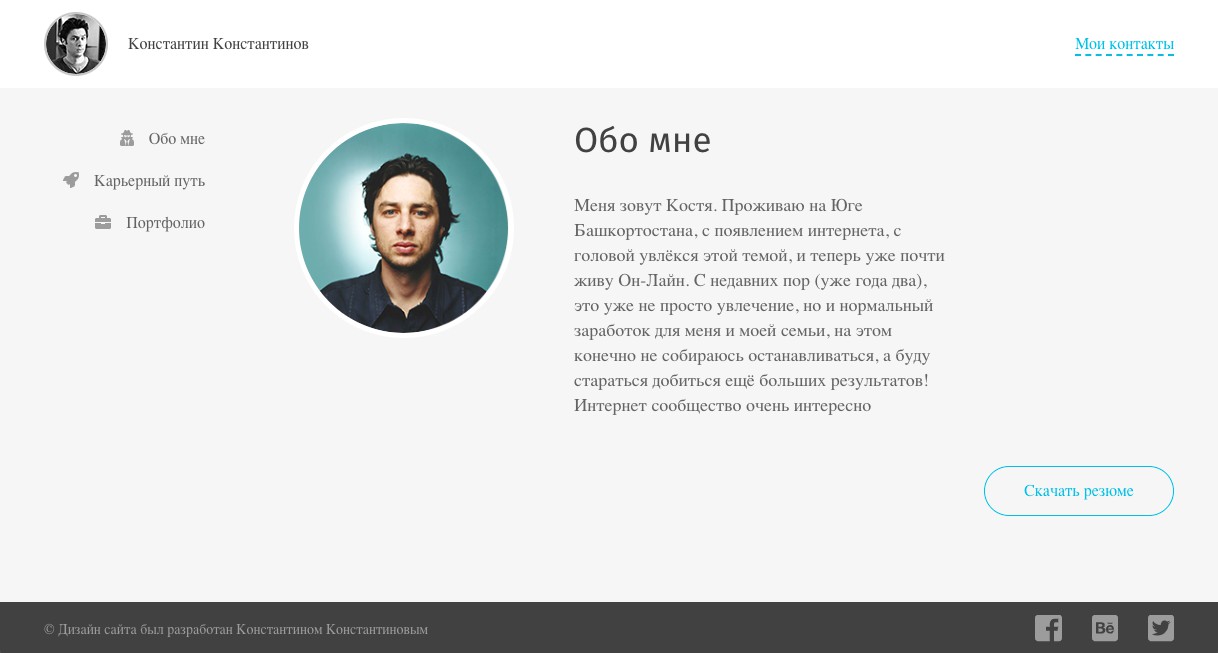Click the name Константин Константинов in header
1218x653 pixels.
[x=218, y=44]
